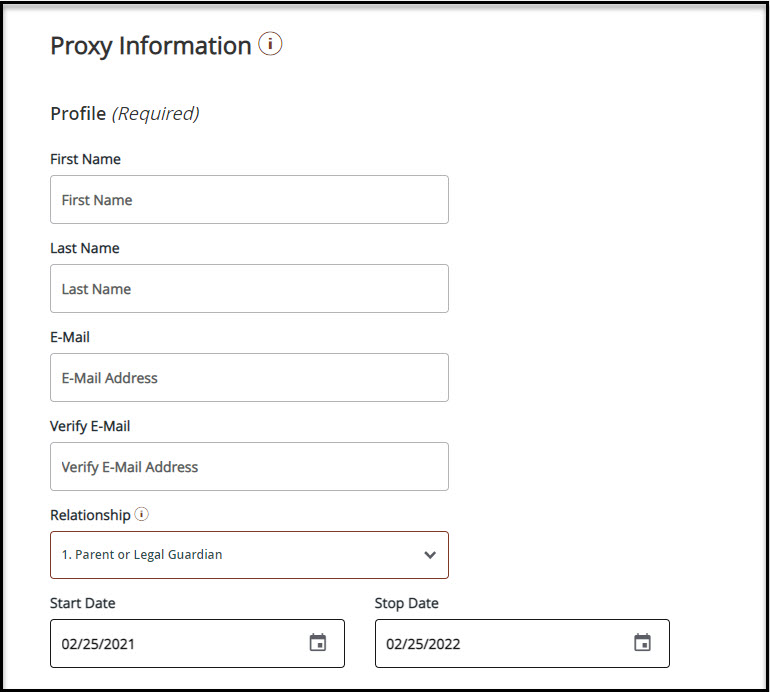
Task: Click the info icon beside Proxy Information
Action: pyautogui.click(x=270, y=45)
